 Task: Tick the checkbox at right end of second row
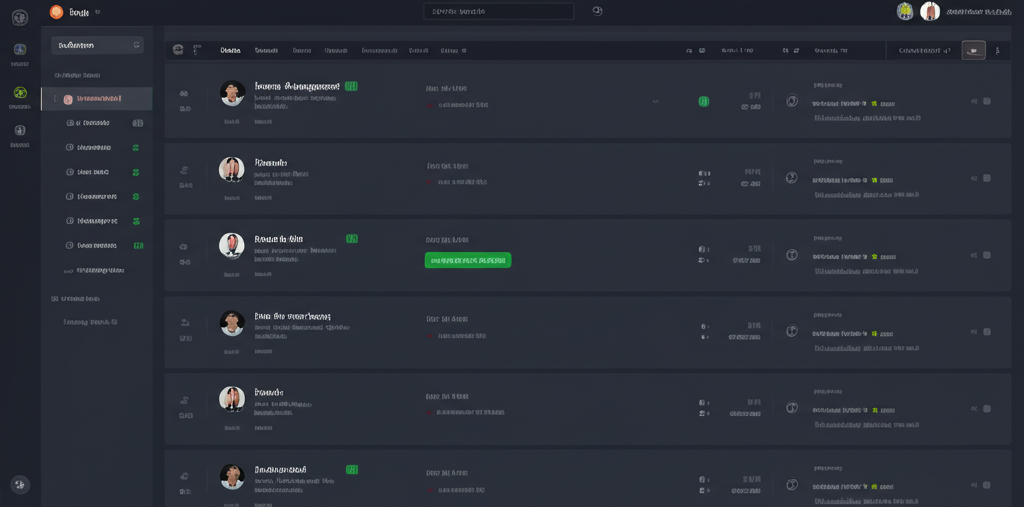pyautogui.click(x=986, y=178)
